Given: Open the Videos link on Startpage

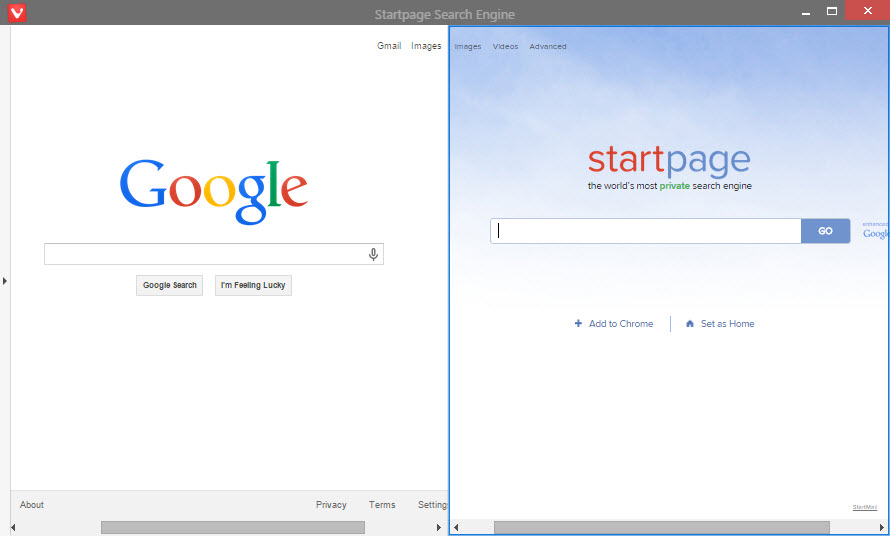Looking at the screenshot, I should [x=505, y=47].
